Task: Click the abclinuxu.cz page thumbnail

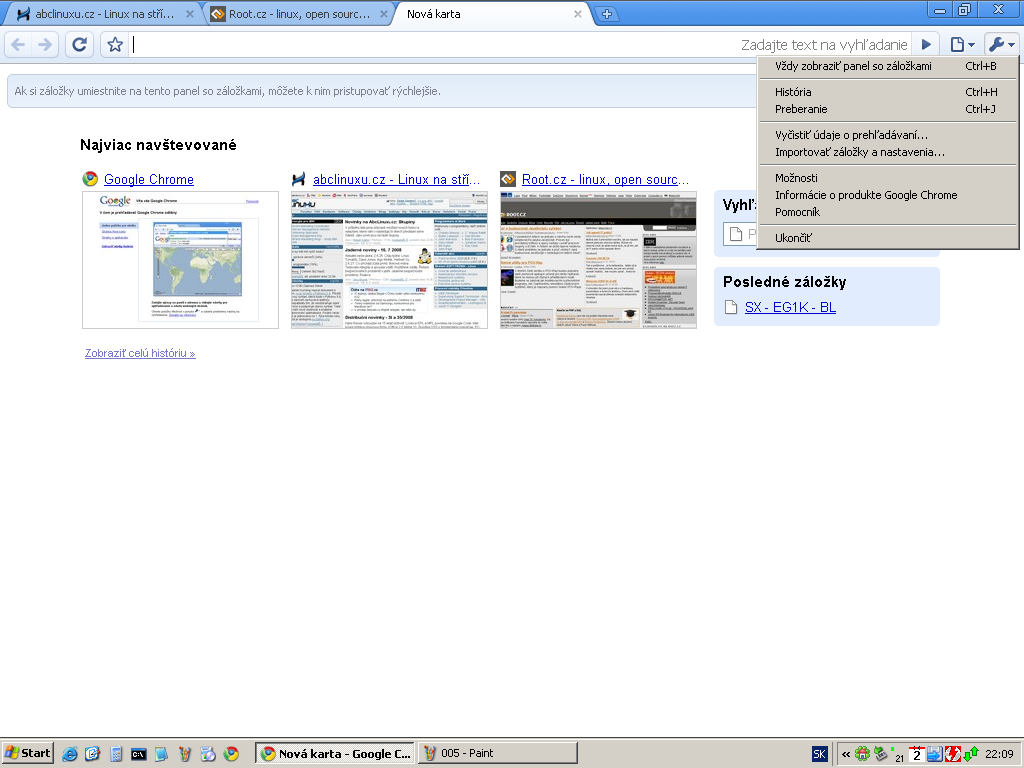Action: [x=389, y=260]
